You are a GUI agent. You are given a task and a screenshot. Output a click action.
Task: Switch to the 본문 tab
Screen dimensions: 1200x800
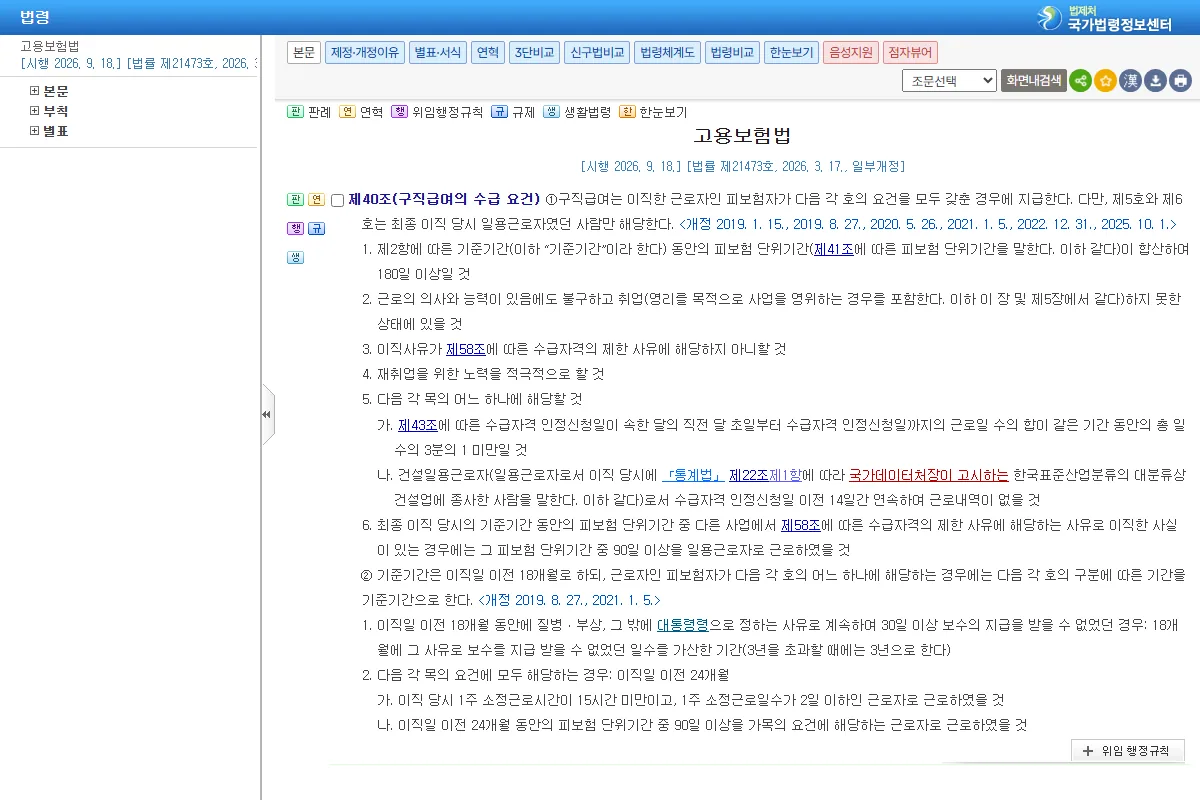[304, 53]
